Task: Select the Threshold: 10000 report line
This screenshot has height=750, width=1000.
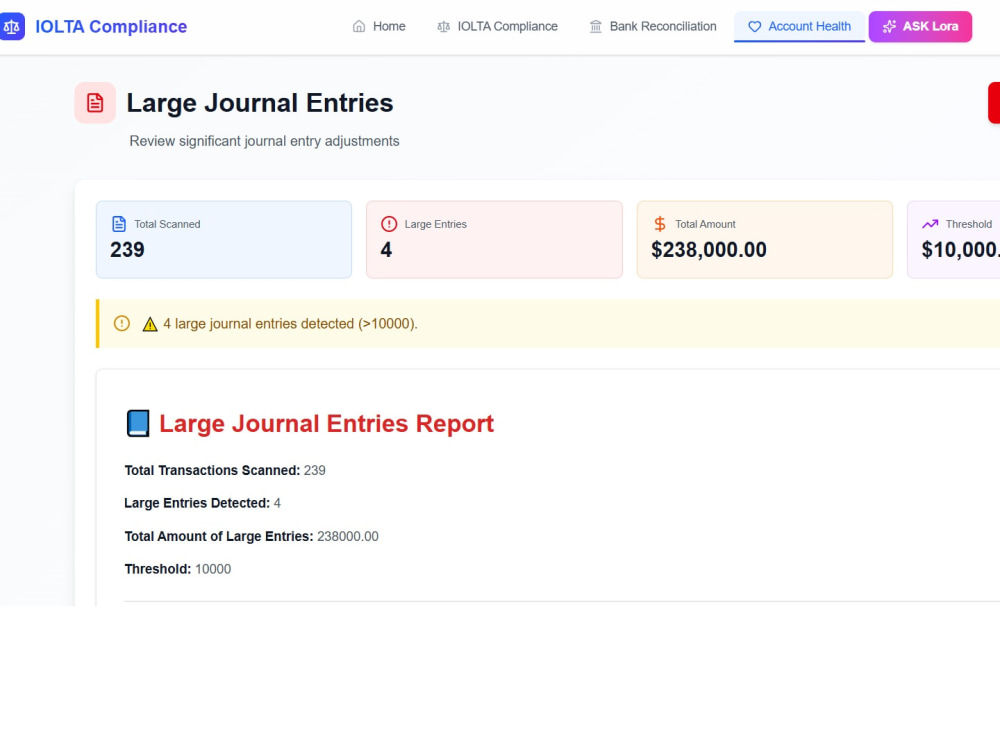Action: pos(177,569)
